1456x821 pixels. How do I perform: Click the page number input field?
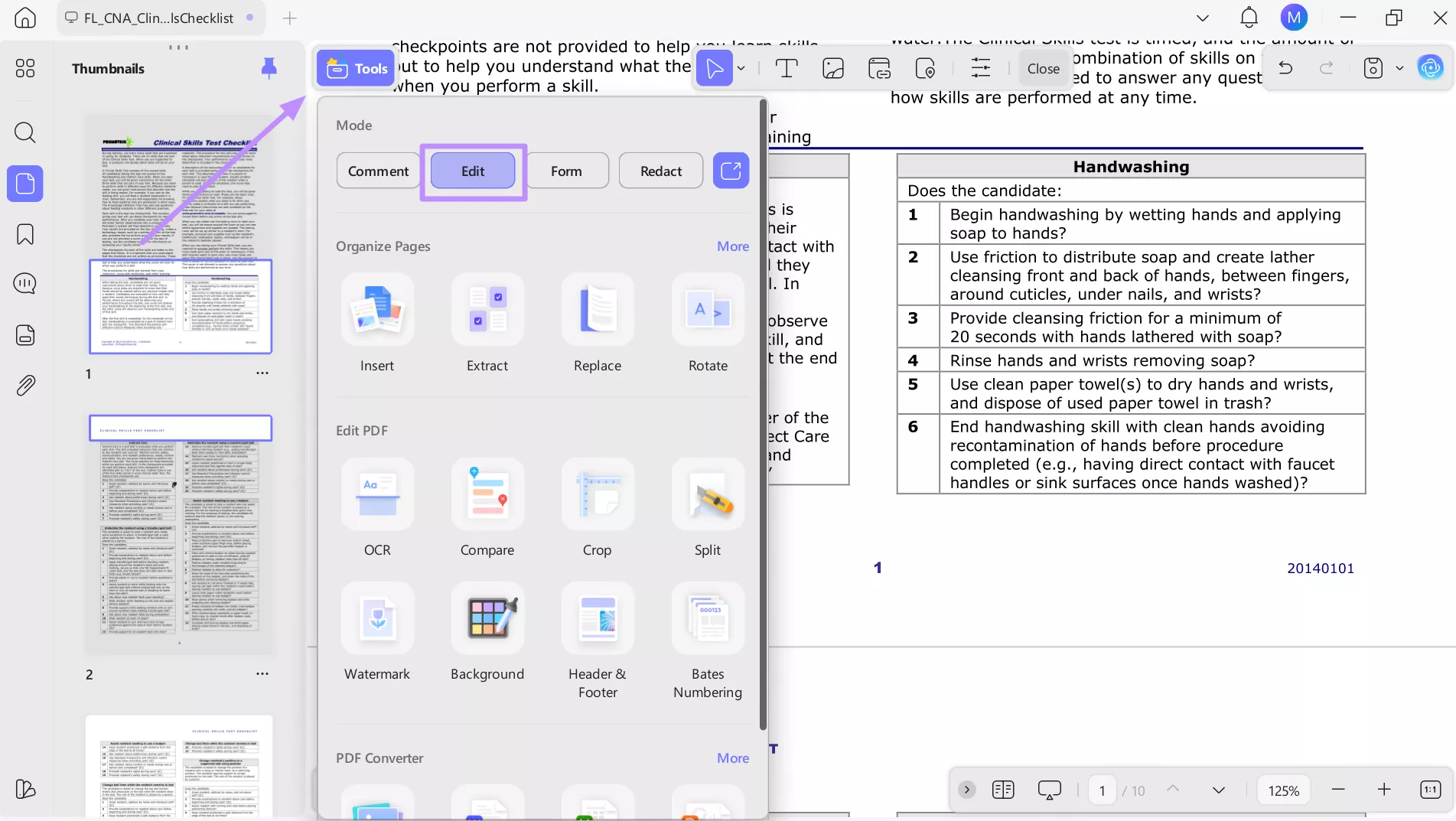coord(1103,790)
